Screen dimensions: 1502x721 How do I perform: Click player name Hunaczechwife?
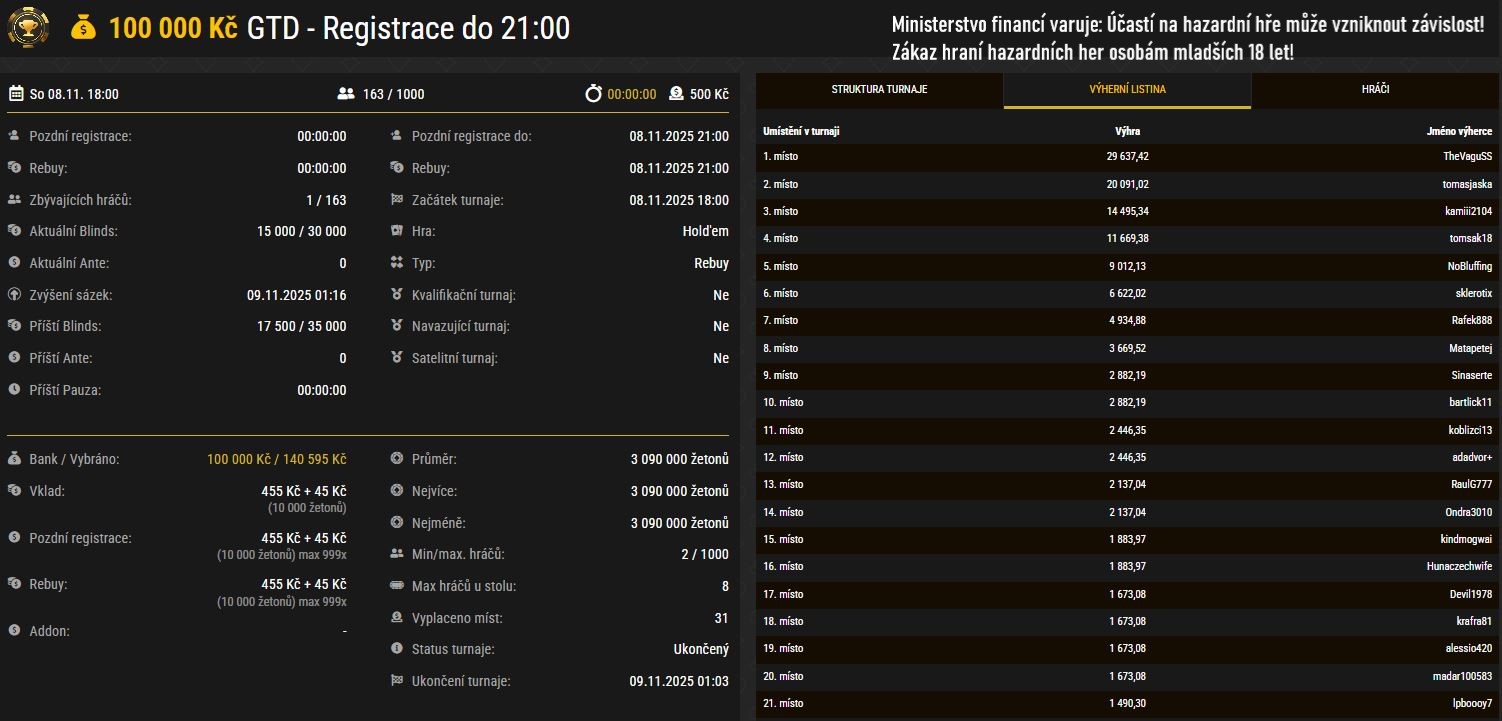pos(1460,566)
